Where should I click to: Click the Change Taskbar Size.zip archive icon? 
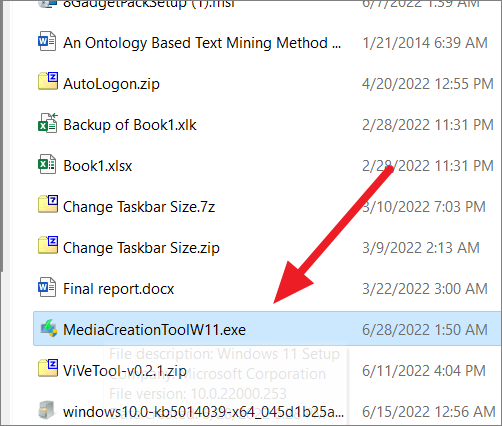coord(48,245)
